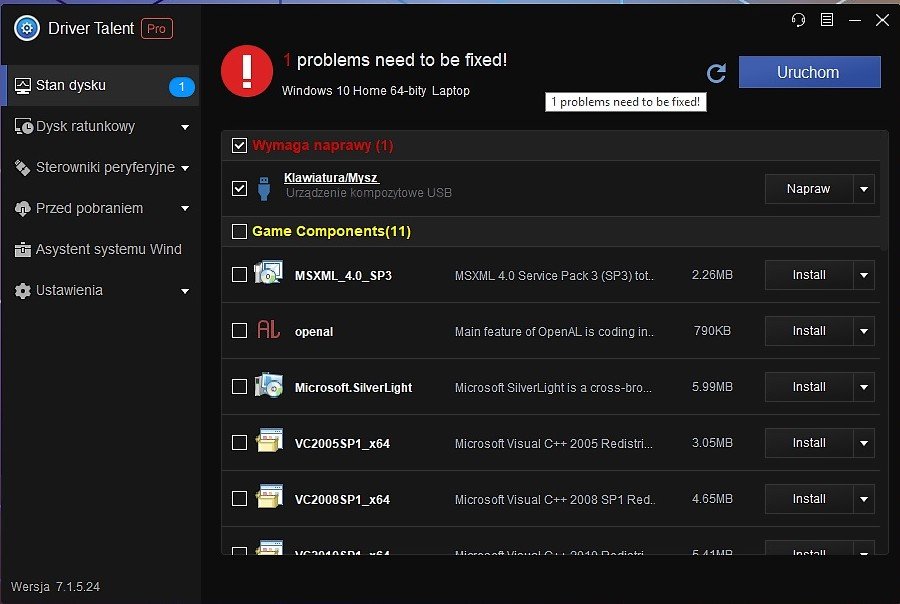Minimize the Driver Talent window
The width and height of the screenshot is (900, 604).
click(855, 20)
